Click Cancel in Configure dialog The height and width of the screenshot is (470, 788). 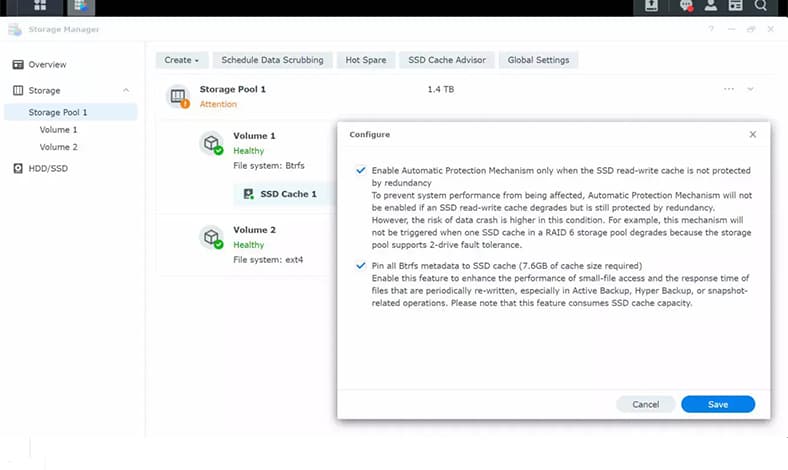645,404
